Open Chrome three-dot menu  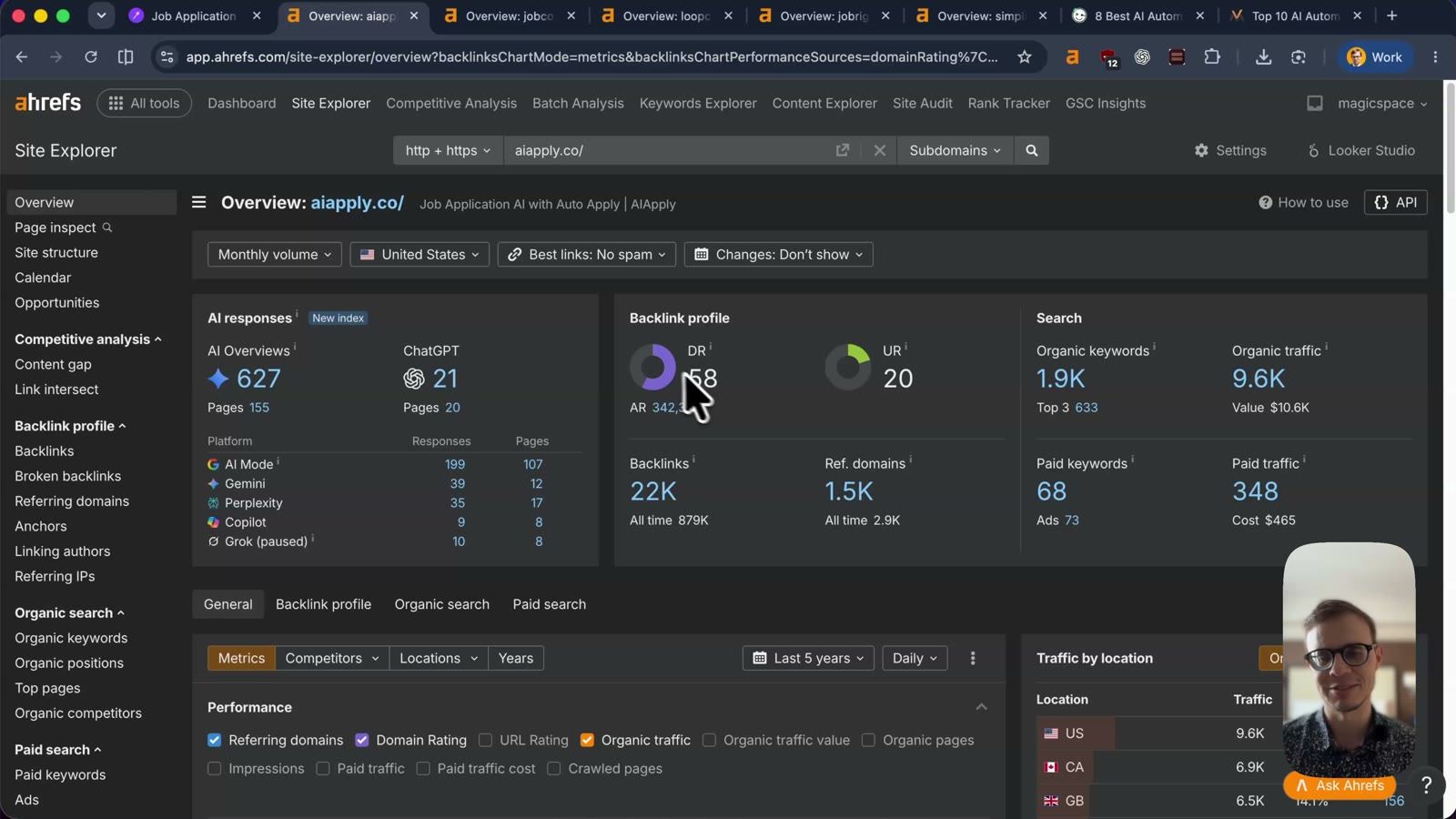click(x=1435, y=57)
